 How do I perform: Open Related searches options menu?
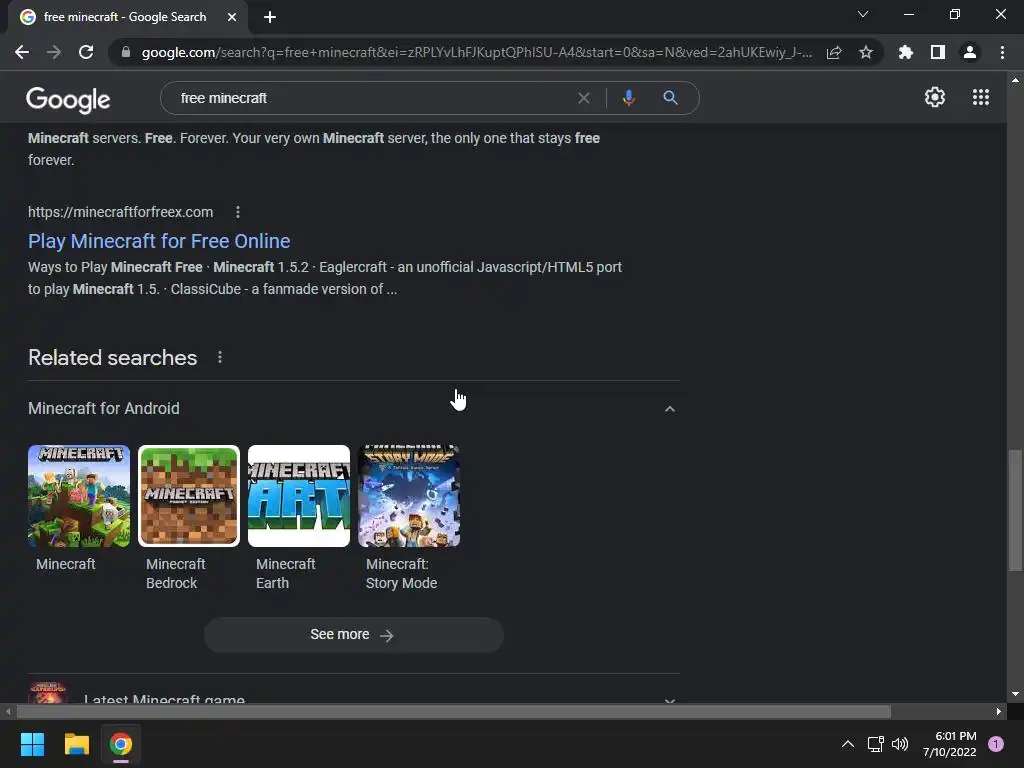click(220, 357)
